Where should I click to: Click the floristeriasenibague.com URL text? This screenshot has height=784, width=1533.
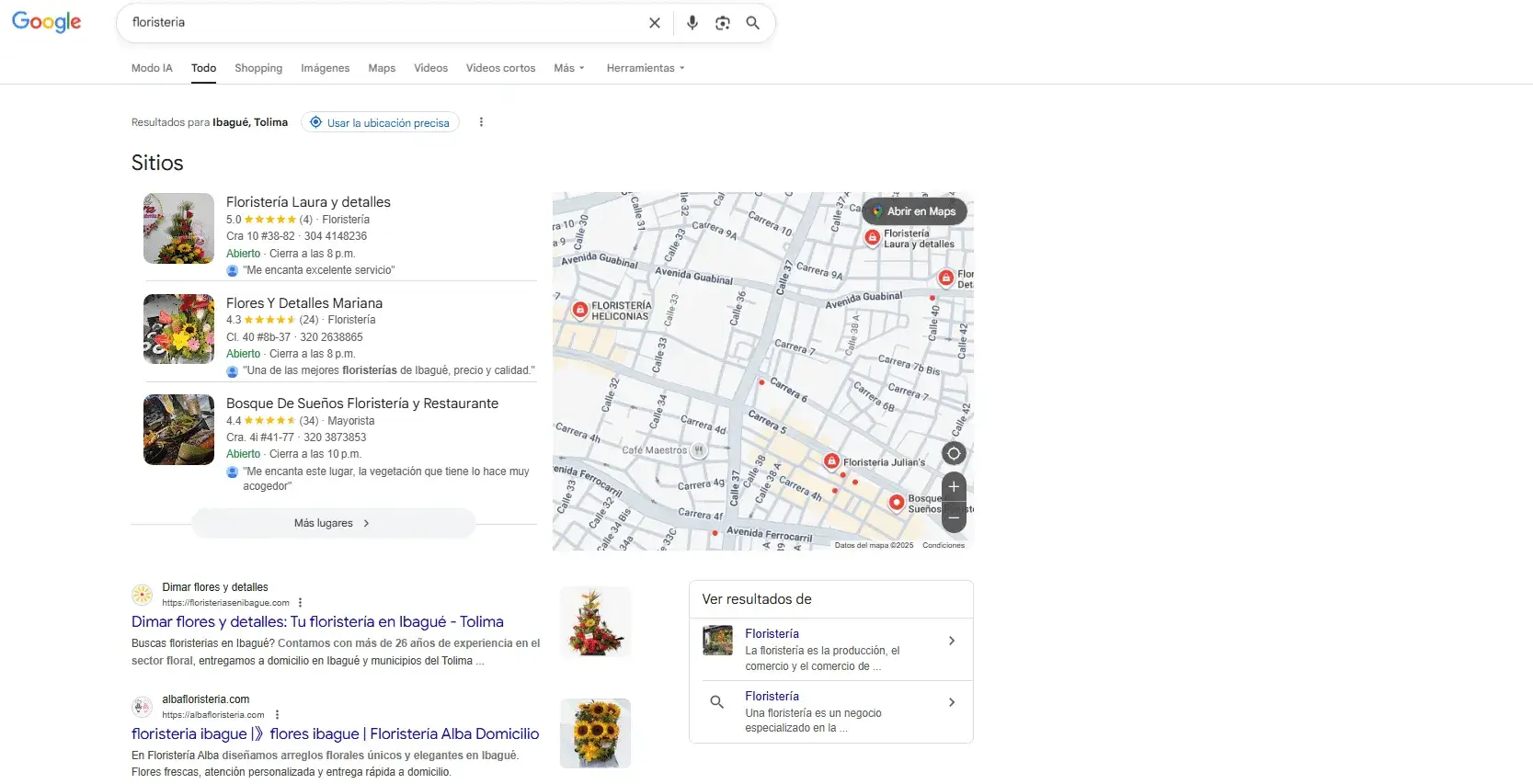(x=225, y=603)
